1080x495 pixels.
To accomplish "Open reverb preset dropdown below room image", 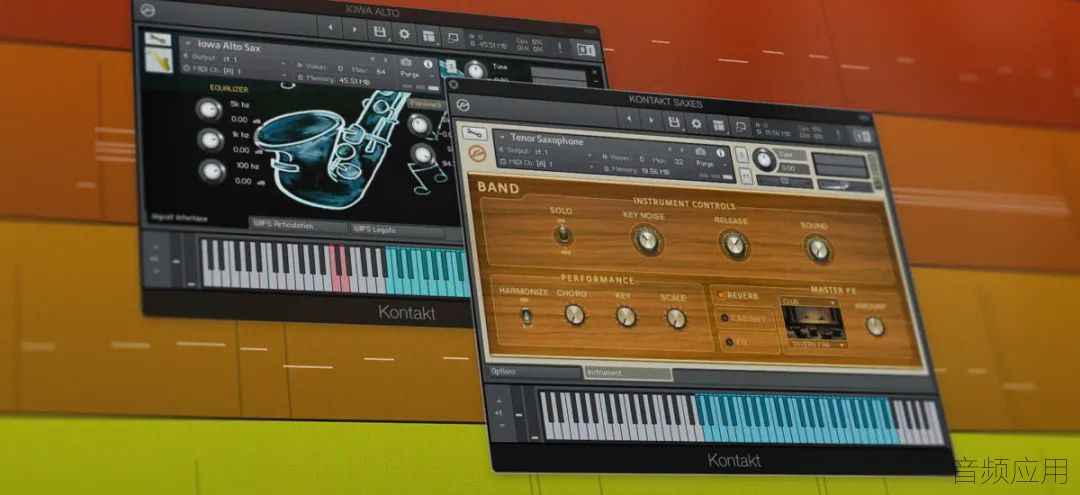I will 818,343.
